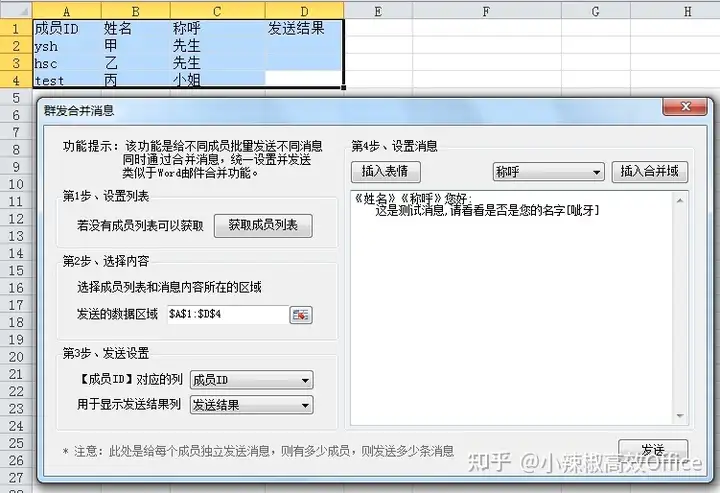Click cell containing ysh
Image resolution: width=720 pixels, height=493 pixels.
67,46
